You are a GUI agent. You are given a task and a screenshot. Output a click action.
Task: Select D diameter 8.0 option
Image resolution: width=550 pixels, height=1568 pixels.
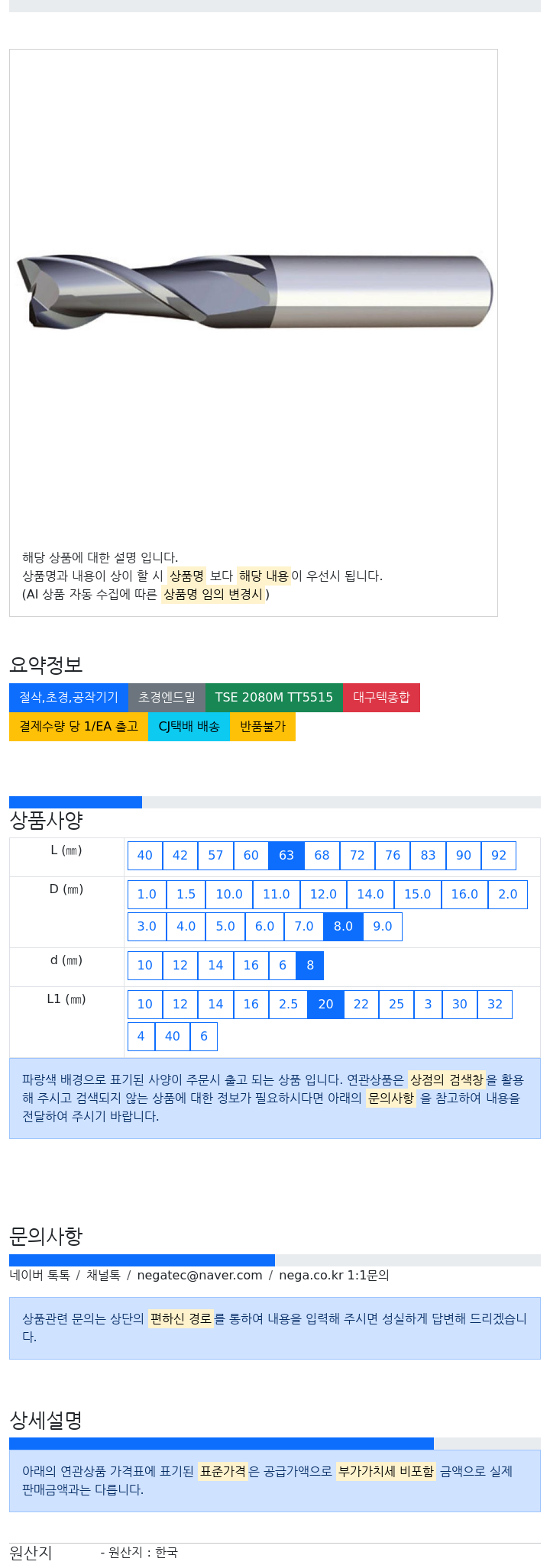pos(344,927)
